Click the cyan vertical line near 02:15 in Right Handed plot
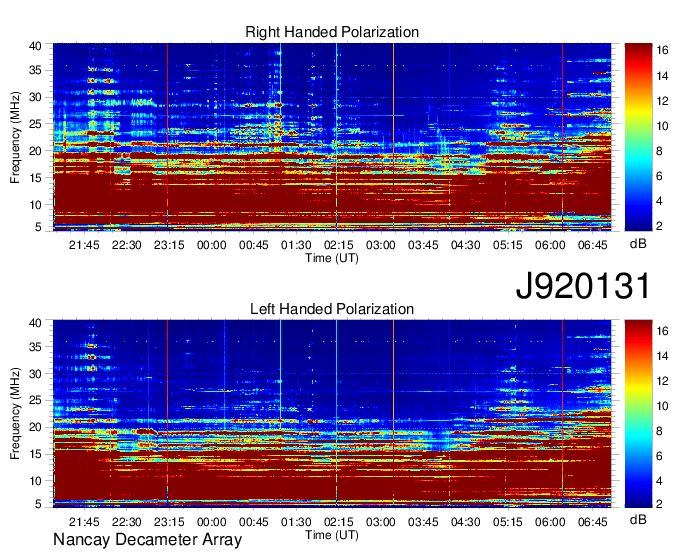680x552 pixels. 336,137
